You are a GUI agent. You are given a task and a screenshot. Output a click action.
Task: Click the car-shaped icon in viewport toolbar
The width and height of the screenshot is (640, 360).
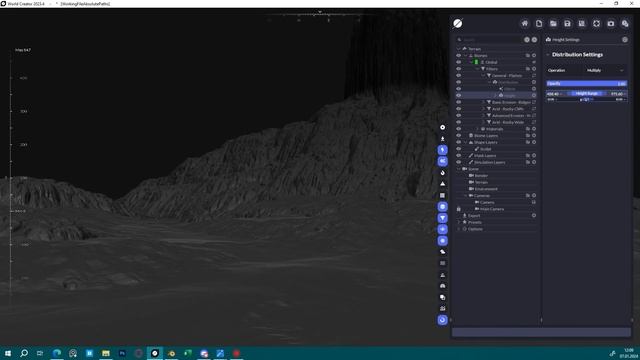(x=442, y=286)
